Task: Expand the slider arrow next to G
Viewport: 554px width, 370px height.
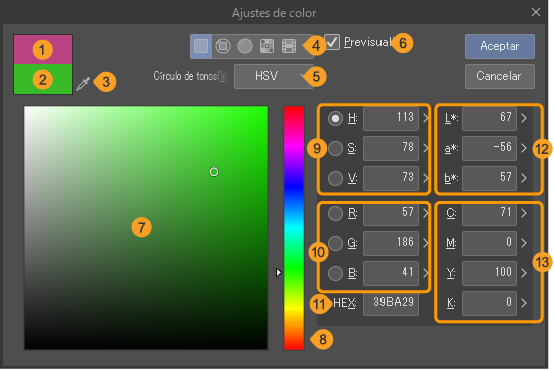Action: click(425, 243)
